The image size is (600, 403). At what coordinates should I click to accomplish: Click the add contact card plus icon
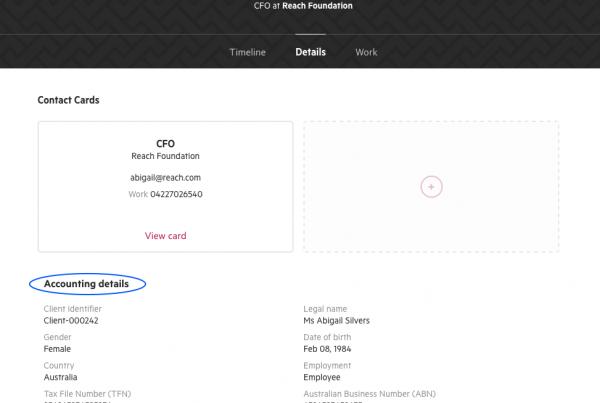[431, 187]
